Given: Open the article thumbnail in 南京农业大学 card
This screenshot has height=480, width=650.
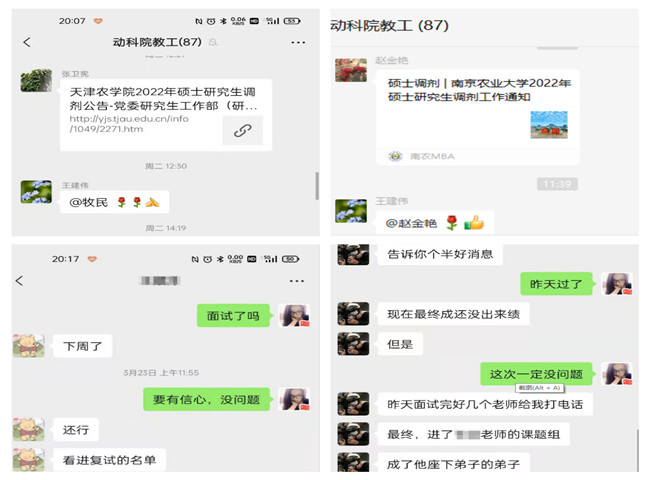Looking at the screenshot, I should click(549, 125).
